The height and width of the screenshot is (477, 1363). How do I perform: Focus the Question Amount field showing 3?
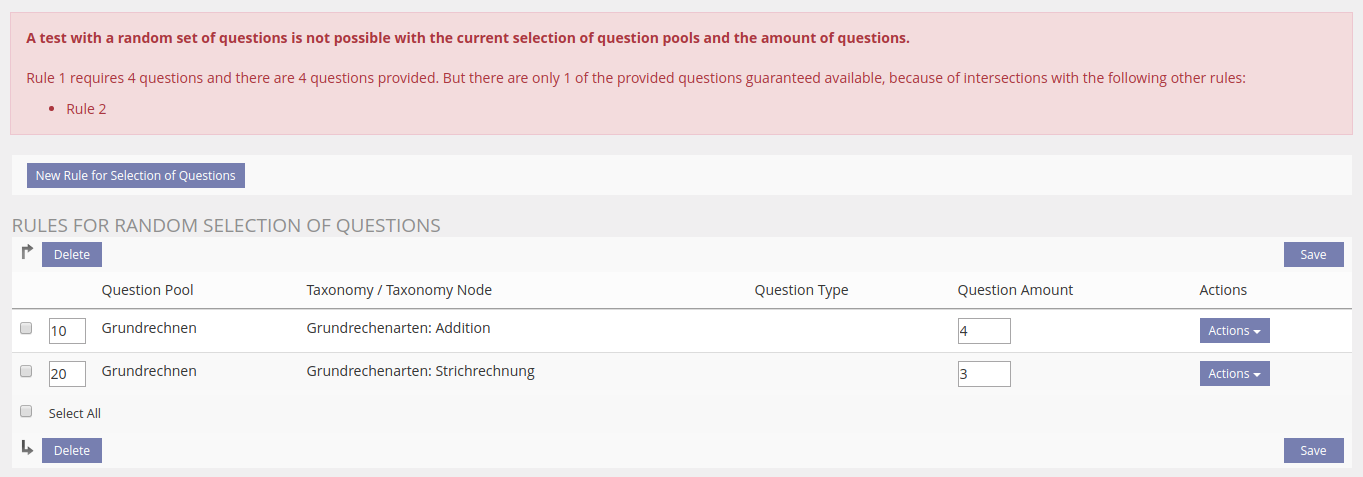(x=983, y=374)
